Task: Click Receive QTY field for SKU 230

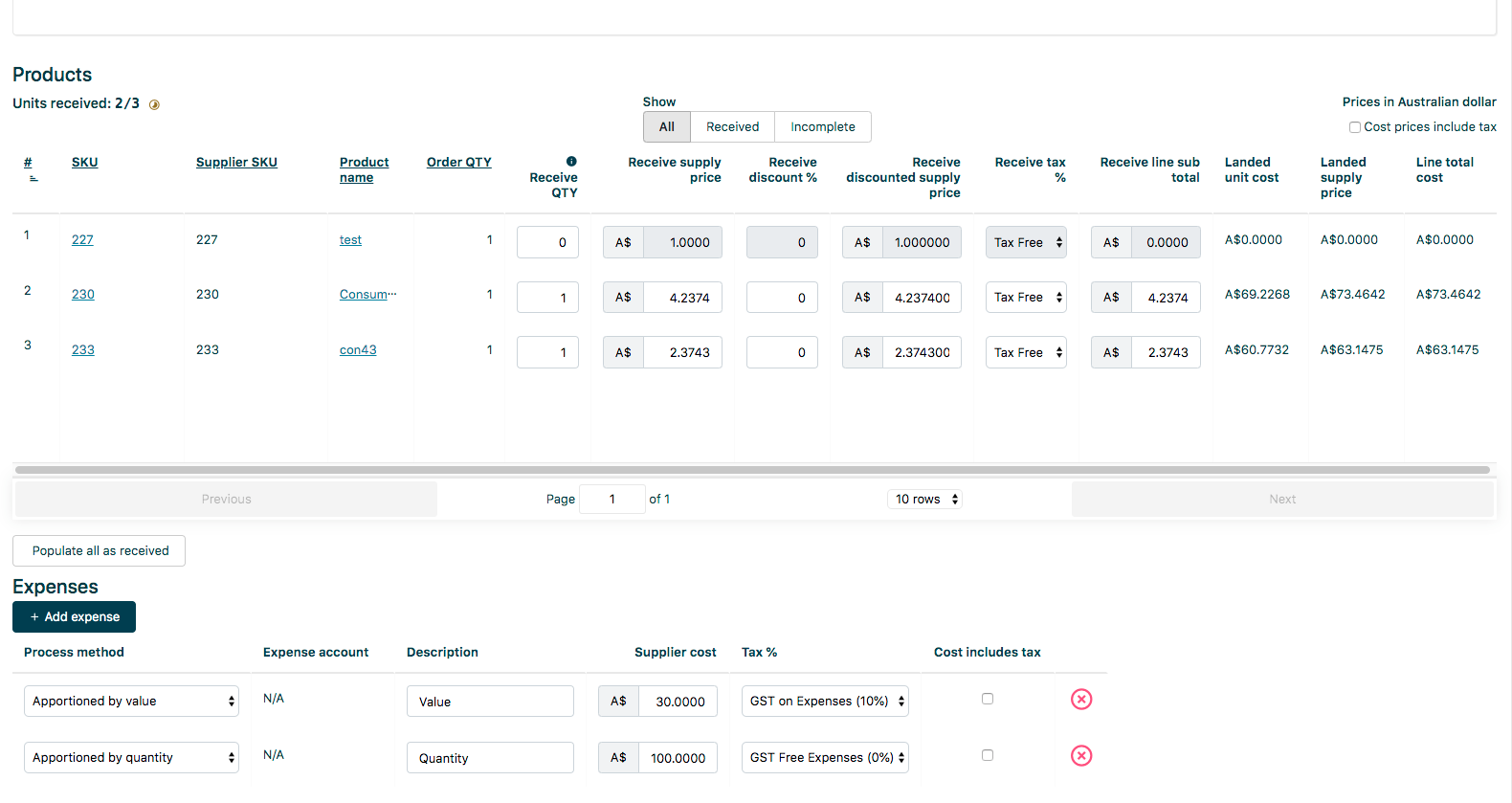Action: coord(547,298)
